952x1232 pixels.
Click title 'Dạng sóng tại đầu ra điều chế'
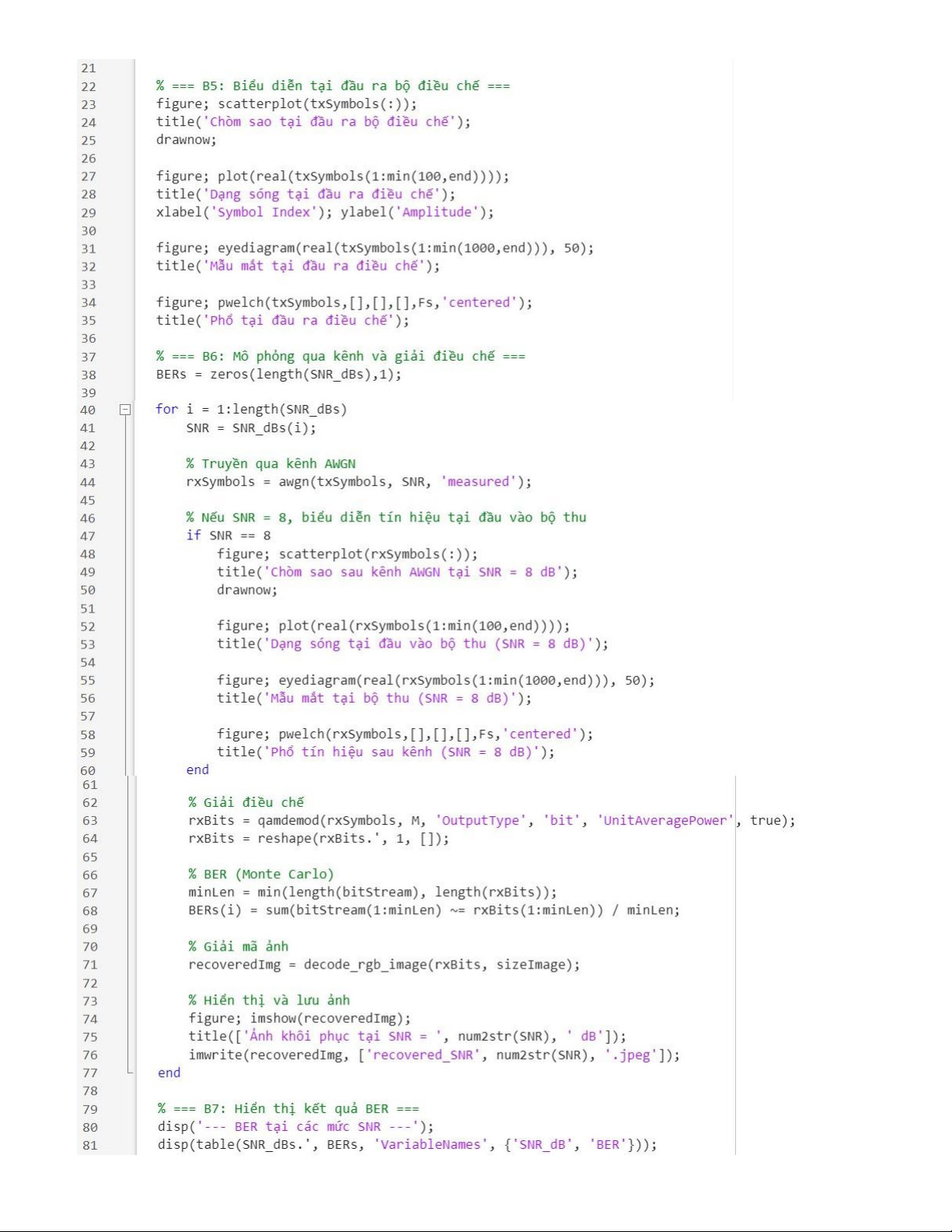coord(305,194)
